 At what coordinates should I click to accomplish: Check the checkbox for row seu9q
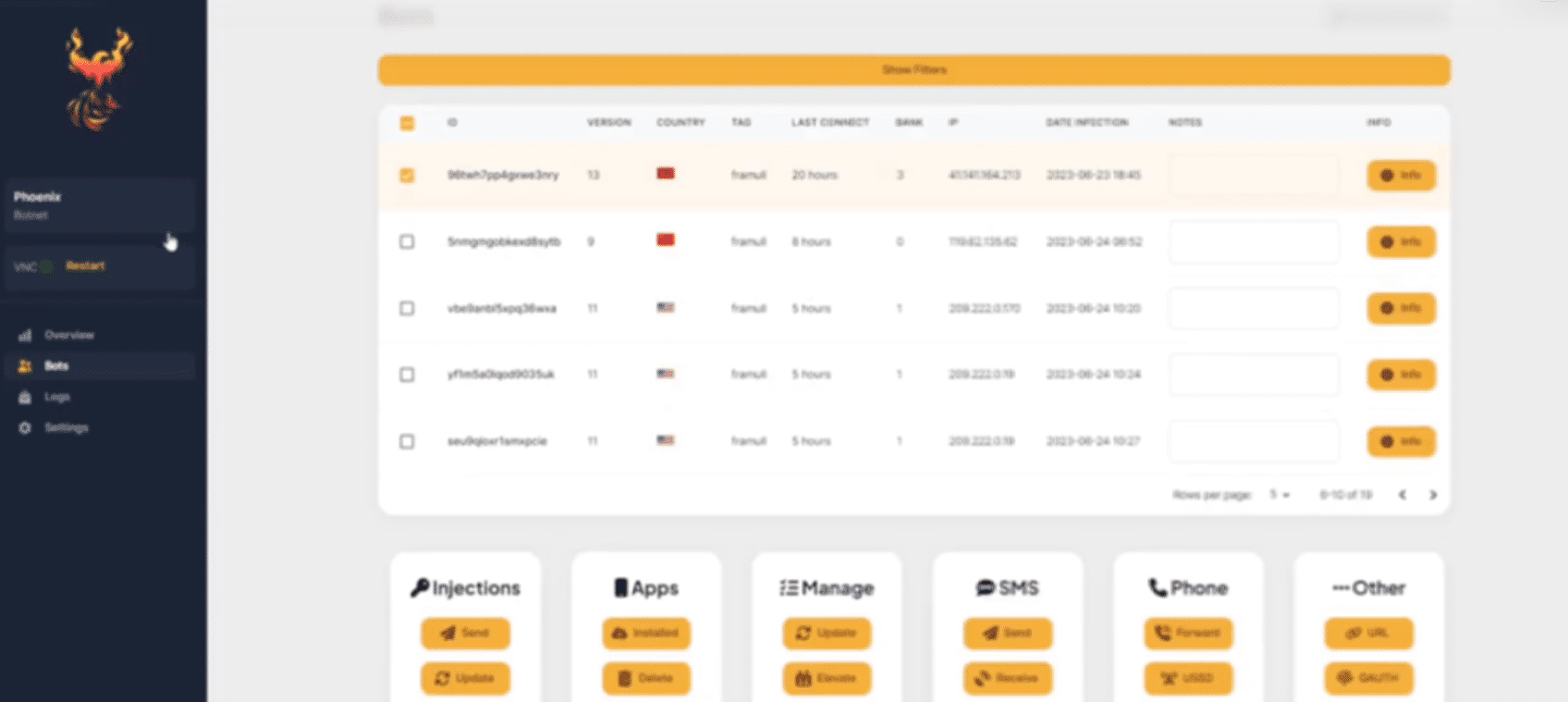[x=407, y=441]
